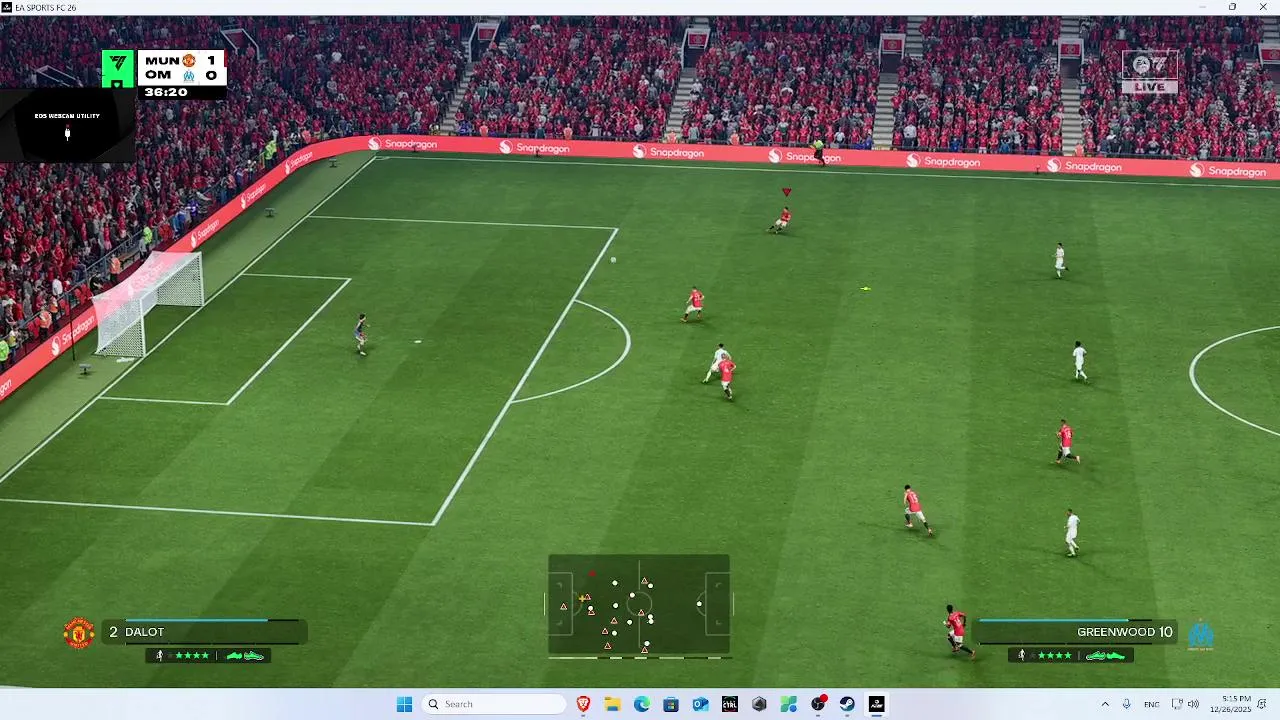Switch the ENG input language
Image resolution: width=1280 pixels, height=720 pixels.
pos(1152,704)
